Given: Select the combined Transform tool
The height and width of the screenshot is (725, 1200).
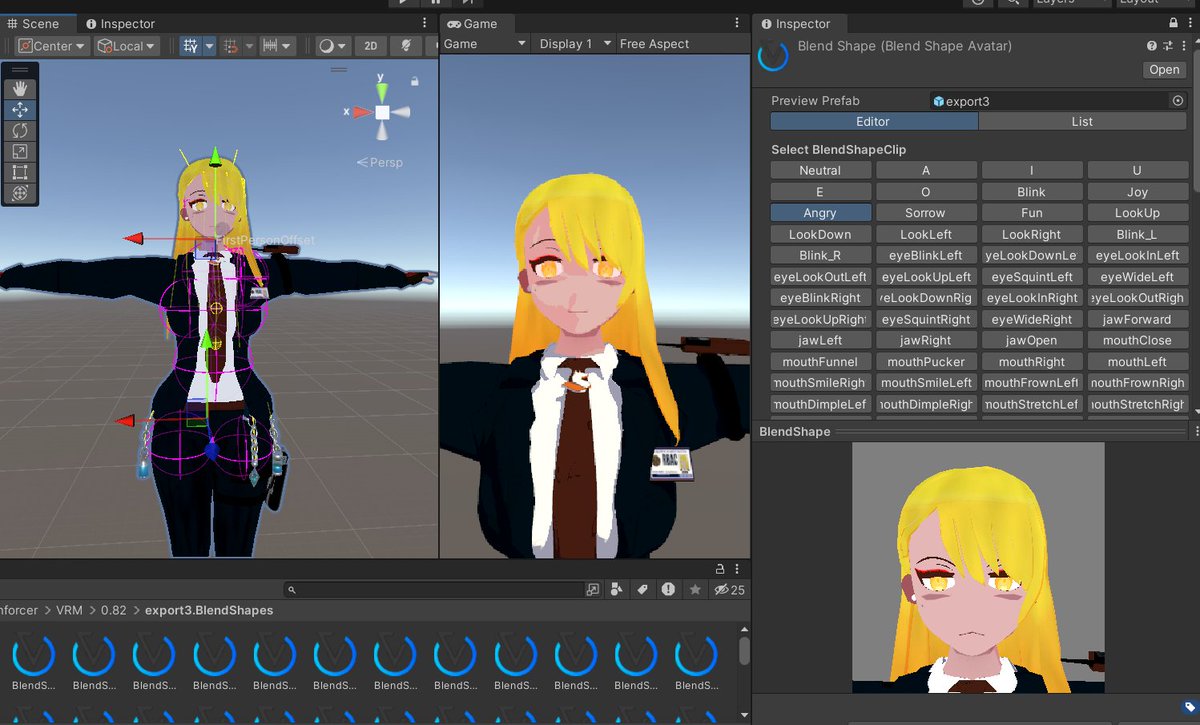Looking at the screenshot, I should (x=20, y=193).
